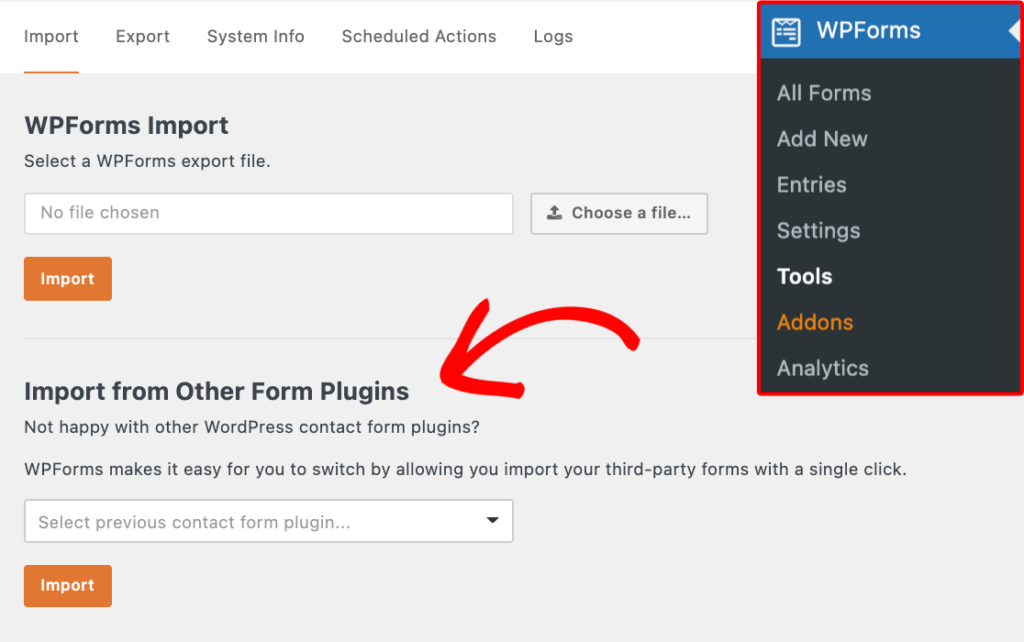The width and height of the screenshot is (1024, 642).
Task: Click the Choose a file button
Action: coord(618,213)
